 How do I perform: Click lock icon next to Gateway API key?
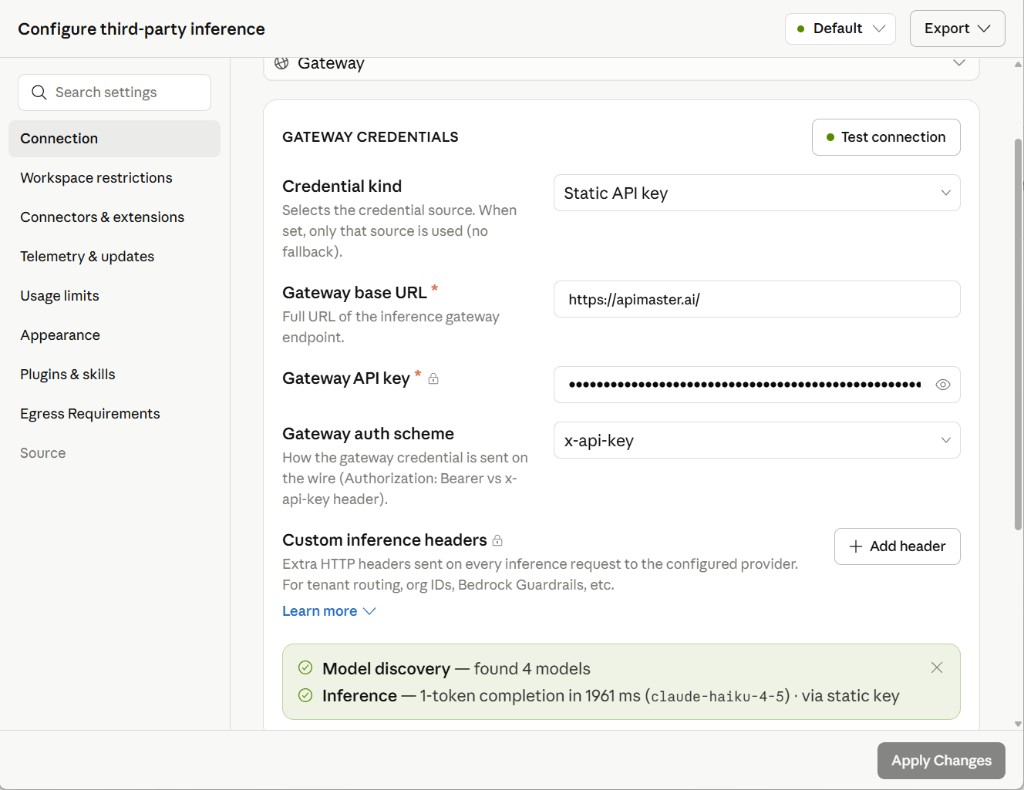pyautogui.click(x=433, y=379)
